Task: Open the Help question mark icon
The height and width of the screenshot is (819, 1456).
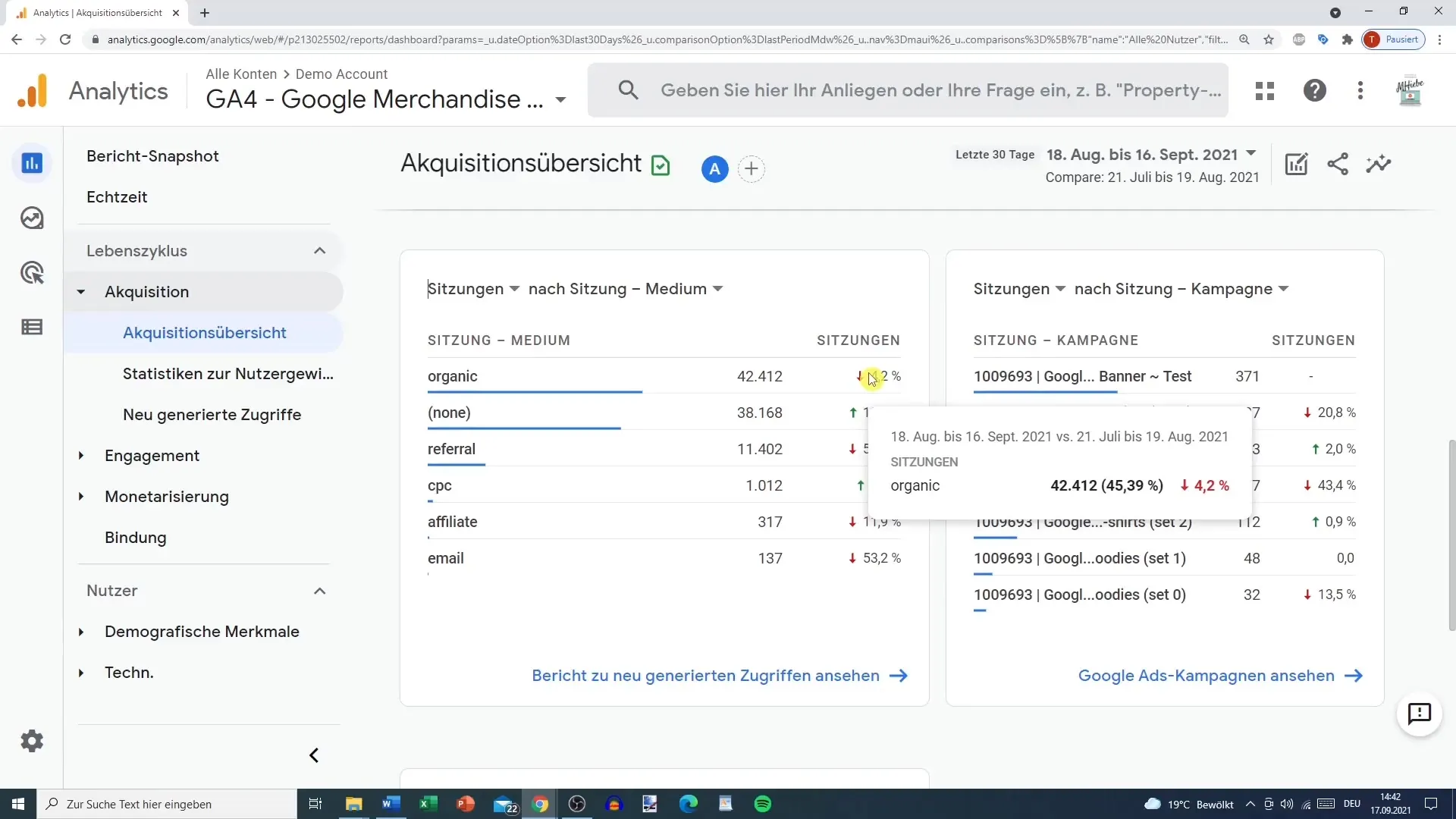Action: point(1315,91)
